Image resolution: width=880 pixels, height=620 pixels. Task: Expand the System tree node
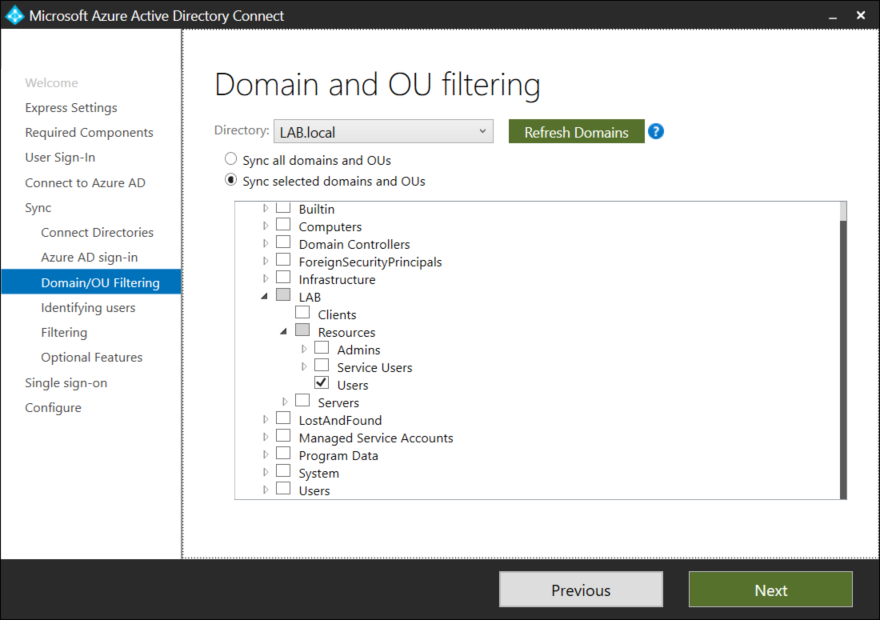265,472
